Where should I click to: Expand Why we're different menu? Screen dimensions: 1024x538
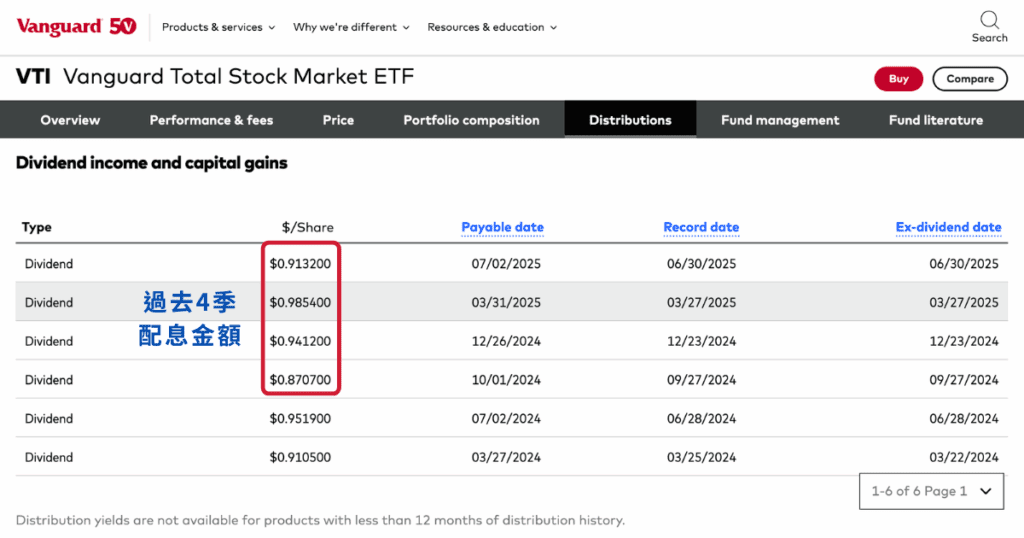[x=351, y=27]
